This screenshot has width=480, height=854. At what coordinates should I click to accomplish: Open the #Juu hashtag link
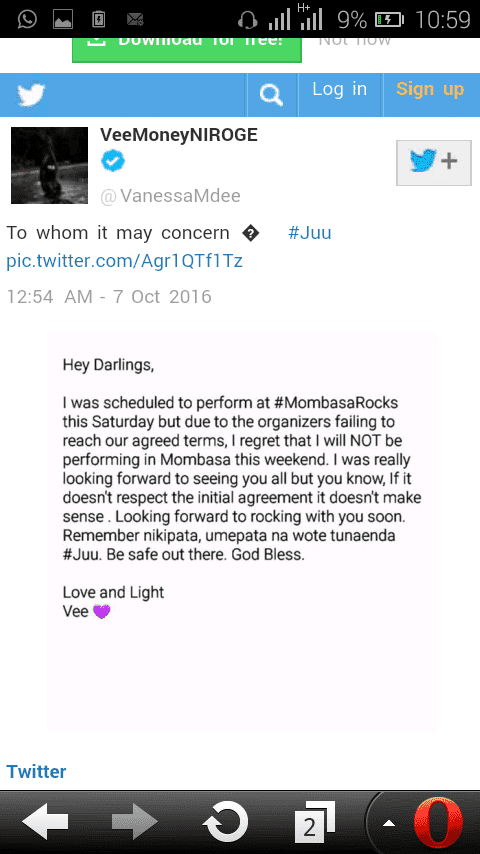pos(309,233)
